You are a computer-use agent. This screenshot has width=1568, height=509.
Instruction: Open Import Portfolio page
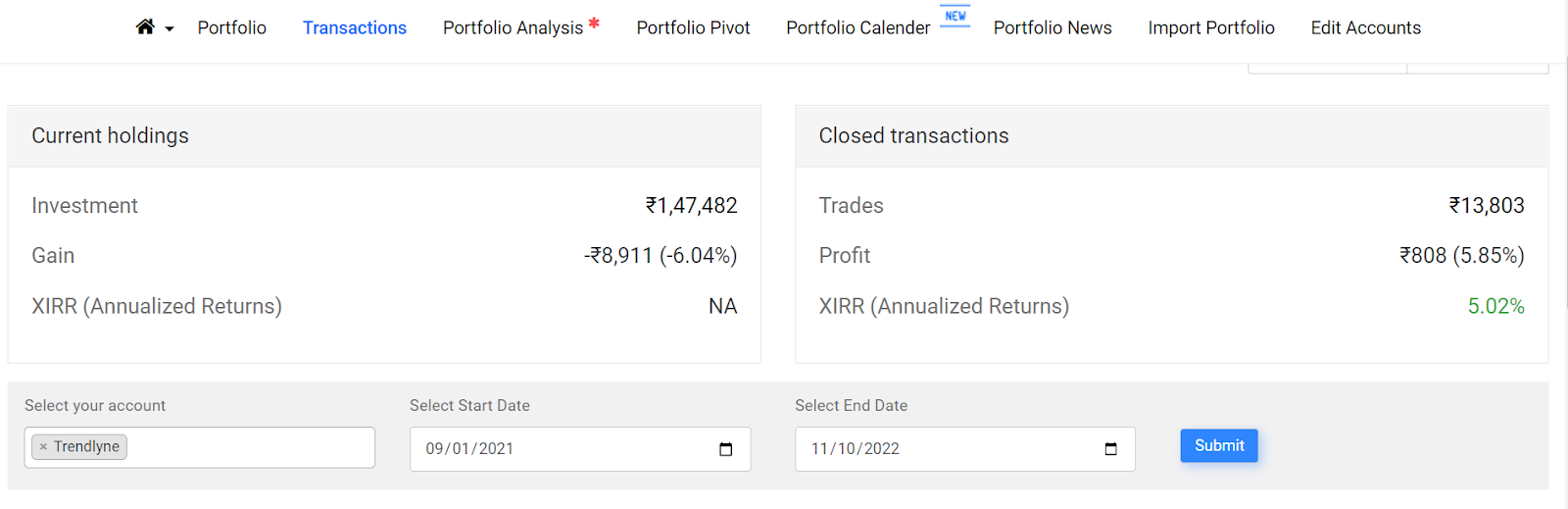[x=1211, y=27]
